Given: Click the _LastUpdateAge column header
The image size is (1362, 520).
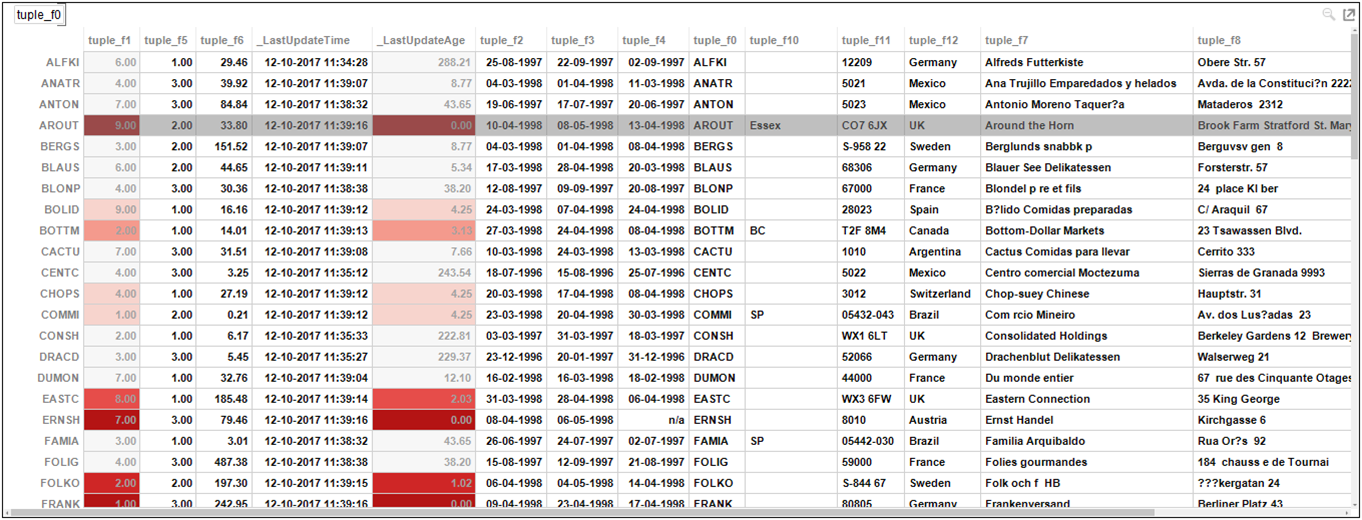Looking at the screenshot, I should click(422, 40).
